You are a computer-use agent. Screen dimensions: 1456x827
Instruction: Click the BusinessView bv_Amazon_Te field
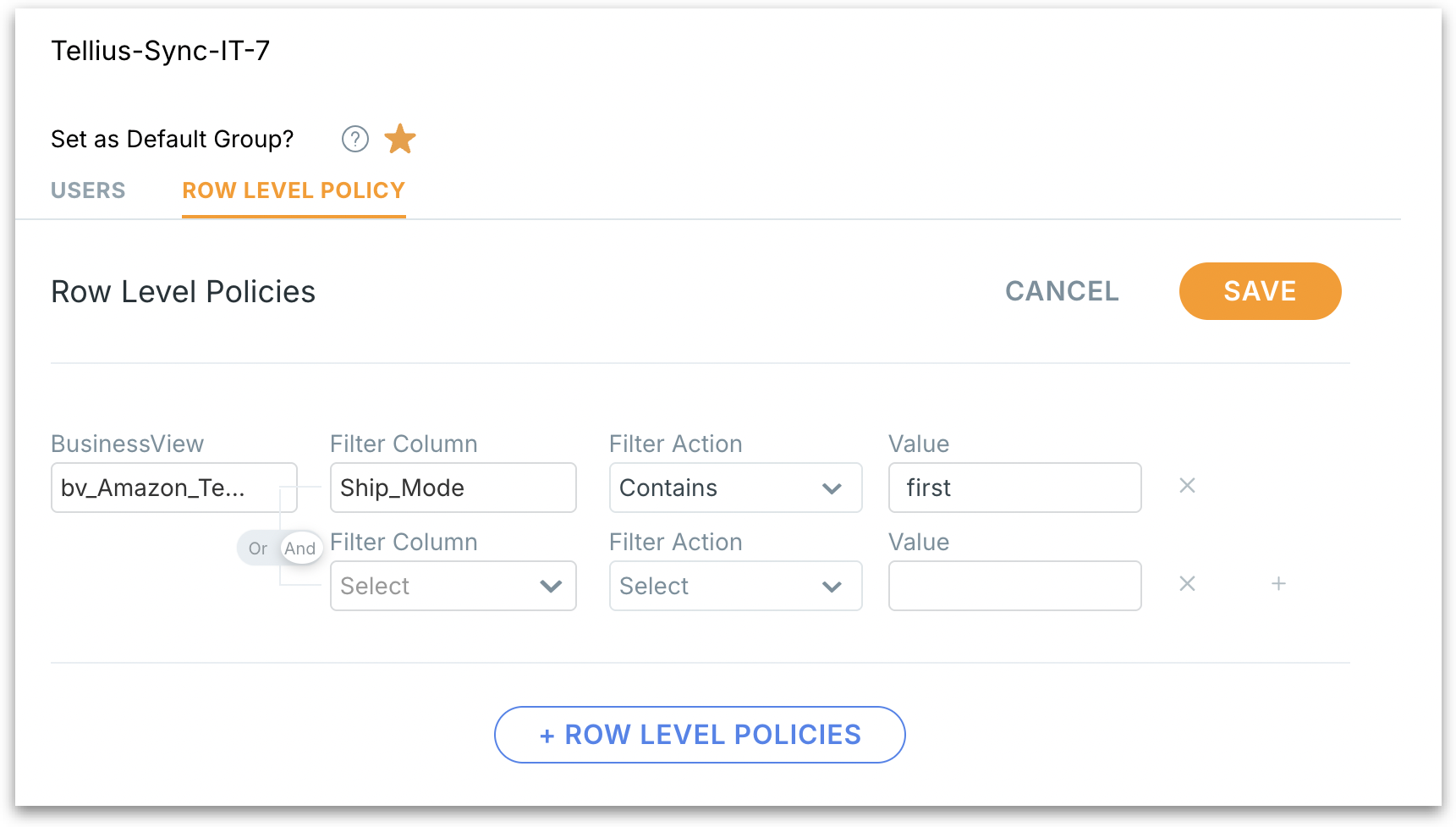[x=173, y=488]
